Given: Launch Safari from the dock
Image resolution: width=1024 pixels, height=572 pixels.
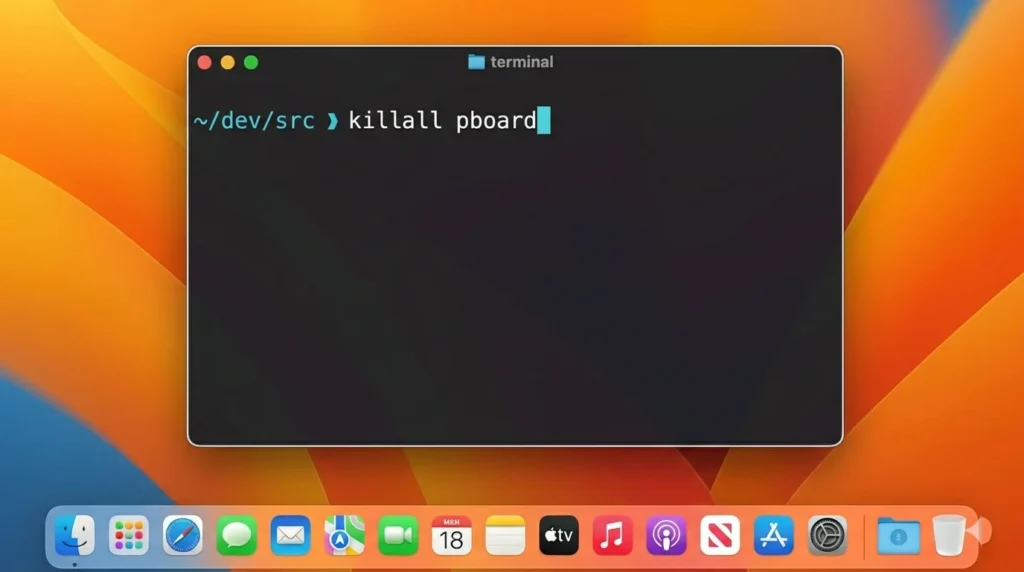Looking at the screenshot, I should (x=182, y=535).
